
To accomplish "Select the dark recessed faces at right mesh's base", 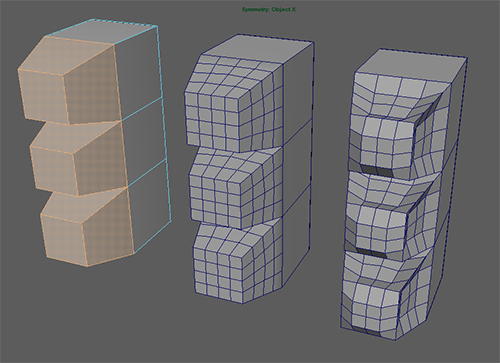I will (366, 331).
